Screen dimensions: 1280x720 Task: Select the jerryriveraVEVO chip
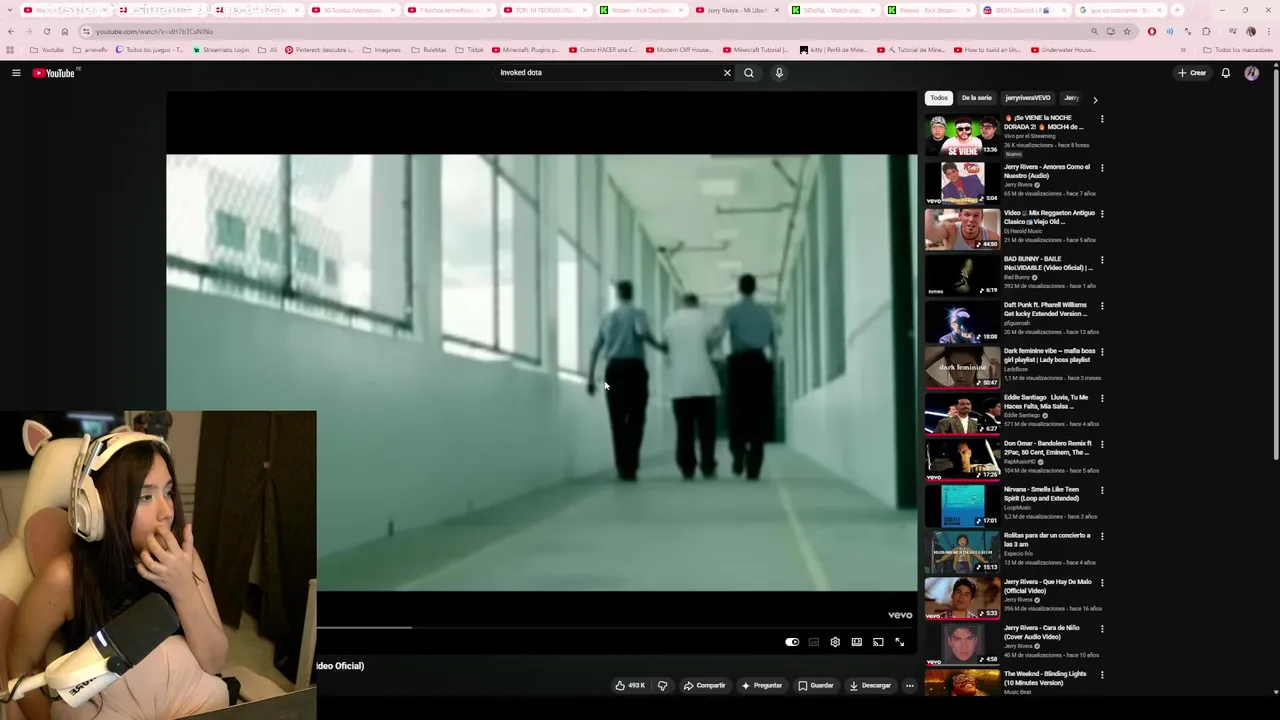coord(1028,98)
